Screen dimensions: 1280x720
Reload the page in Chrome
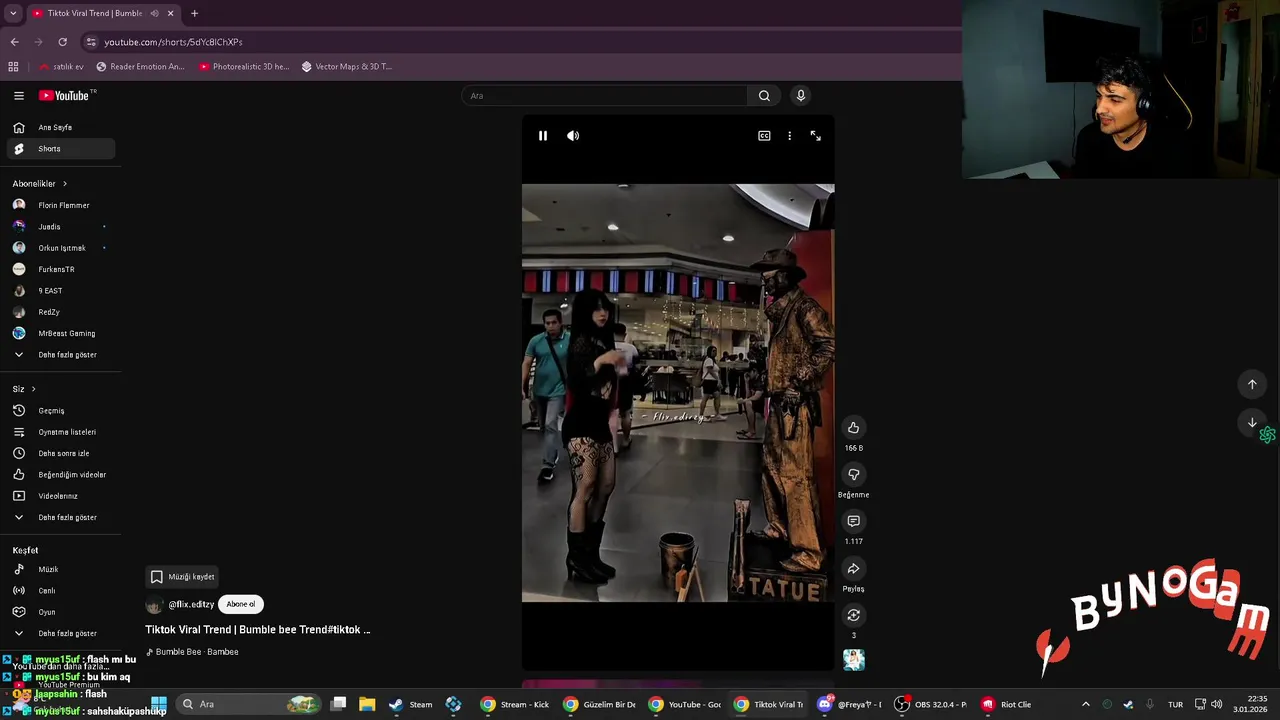pyautogui.click(x=62, y=42)
